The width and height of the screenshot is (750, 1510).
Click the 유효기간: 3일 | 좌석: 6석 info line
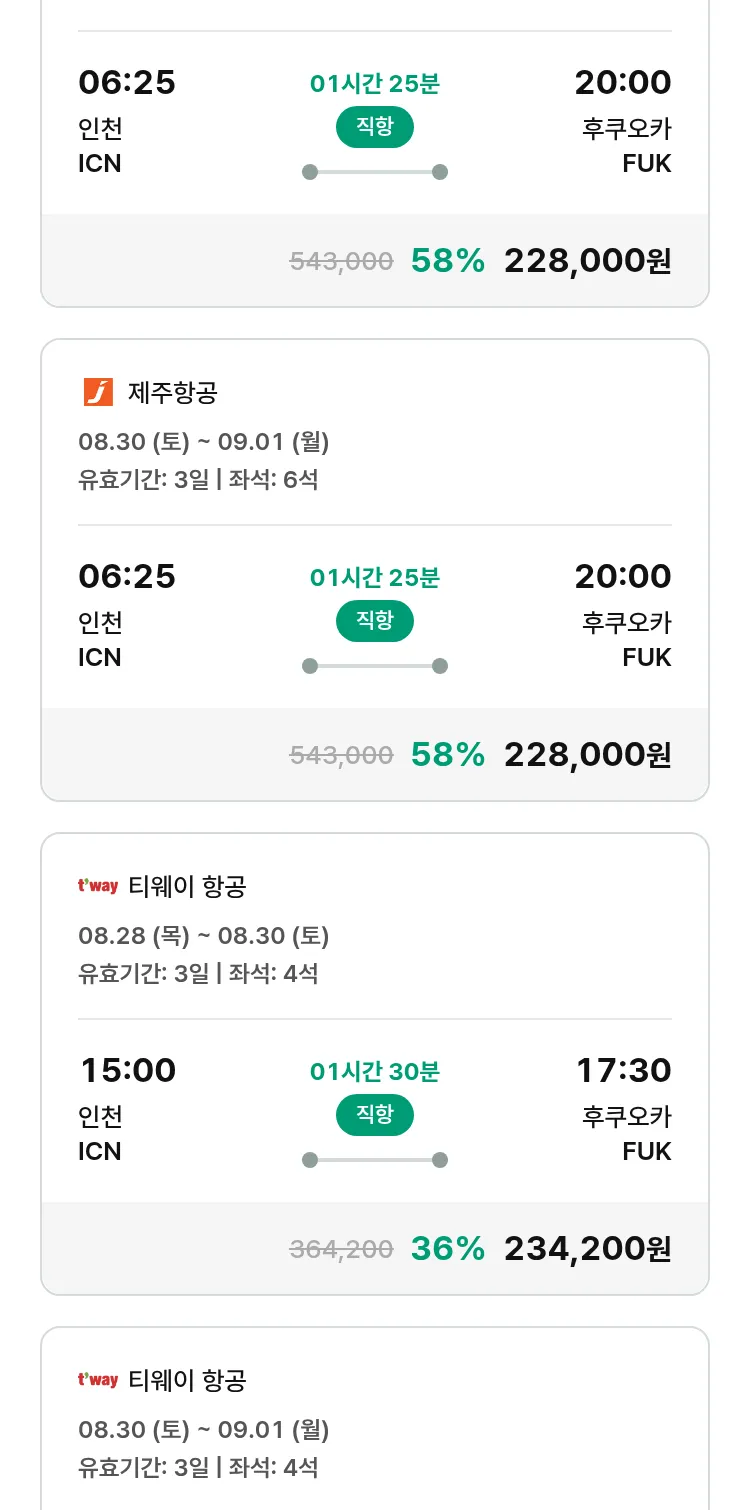tap(198, 480)
